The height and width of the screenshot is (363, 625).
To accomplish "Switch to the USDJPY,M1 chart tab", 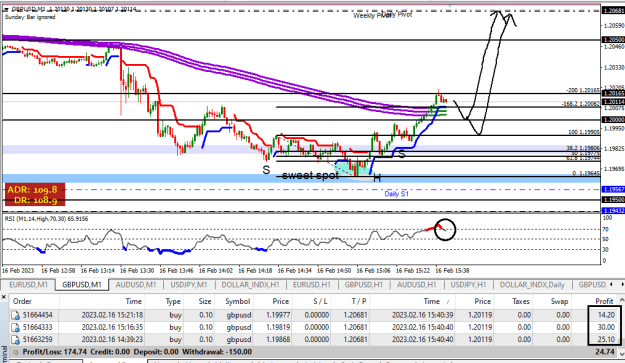I will click(189, 285).
